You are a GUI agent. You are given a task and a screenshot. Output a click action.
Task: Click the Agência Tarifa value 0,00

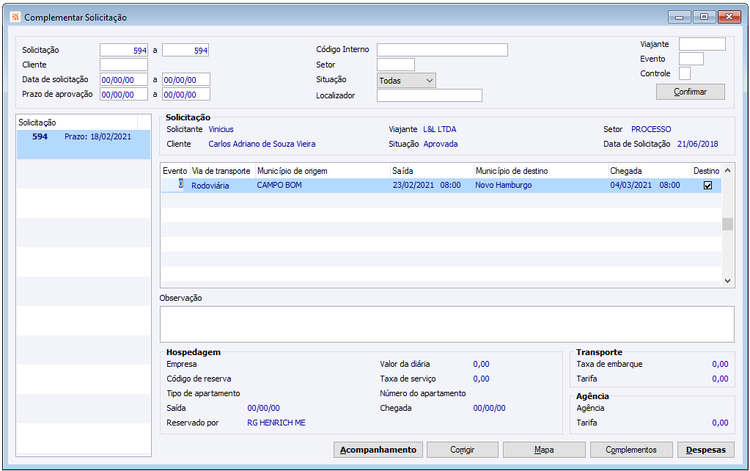(720, 423)
